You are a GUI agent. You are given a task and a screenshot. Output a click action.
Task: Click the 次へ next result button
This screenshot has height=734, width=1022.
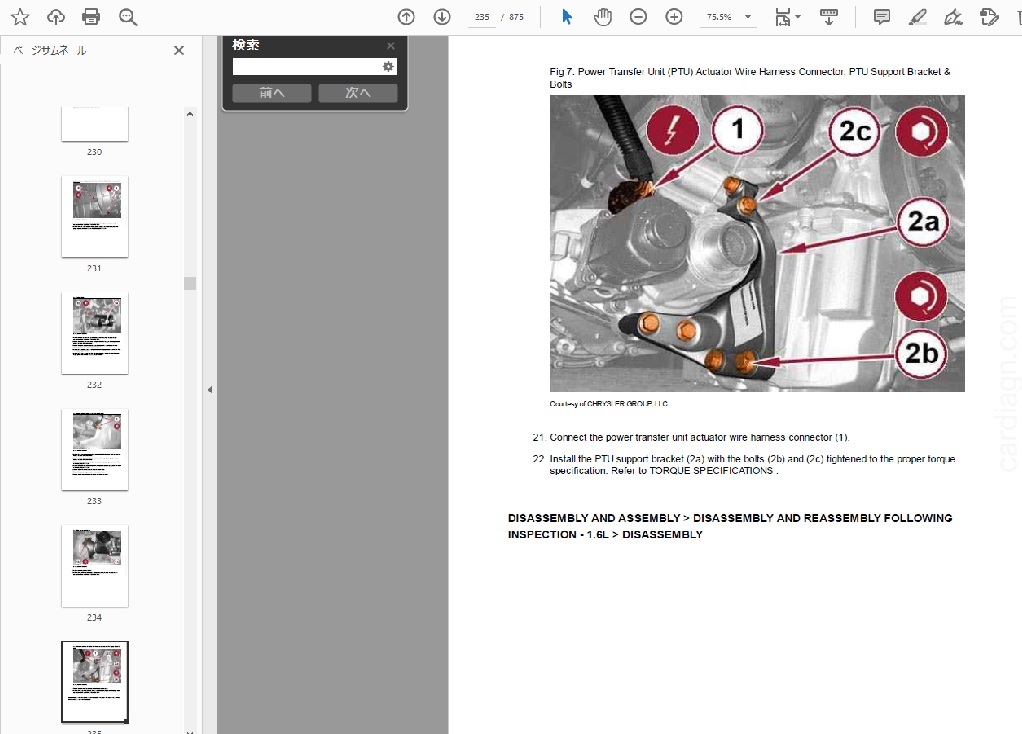pos(358,93)
